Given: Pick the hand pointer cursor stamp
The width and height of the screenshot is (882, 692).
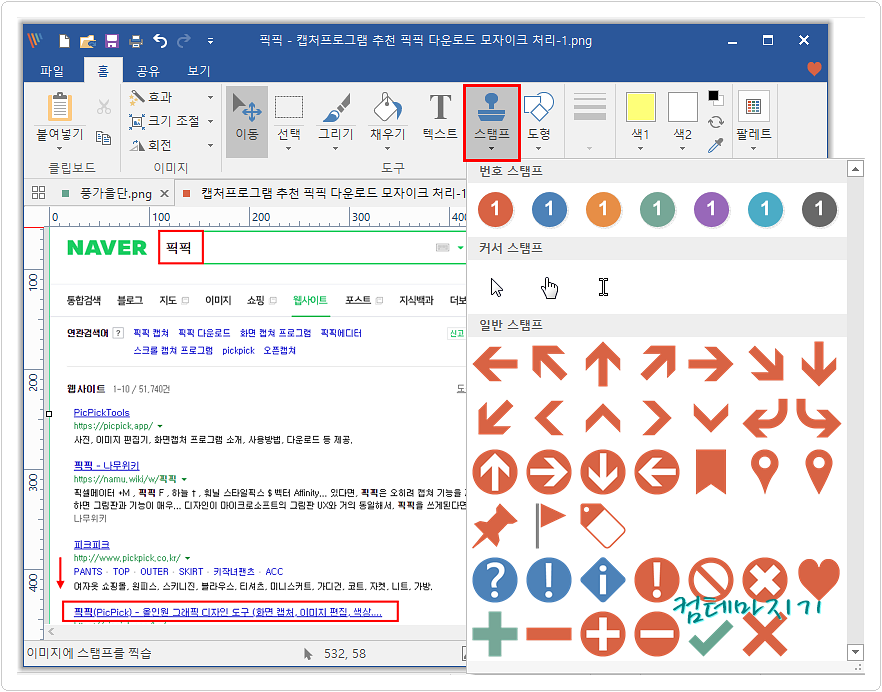Looking at the screenshot, I should [549, 287].
